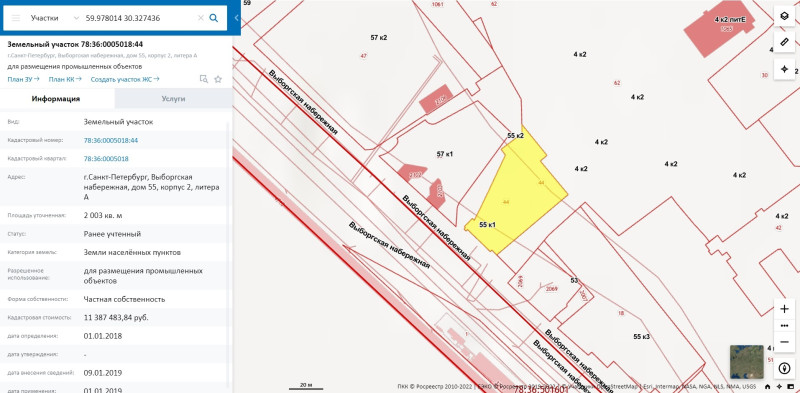Zoom in with the plus button
Viewport: 800px width, 393px height.
pyautogui.click(x=784, y=309)
